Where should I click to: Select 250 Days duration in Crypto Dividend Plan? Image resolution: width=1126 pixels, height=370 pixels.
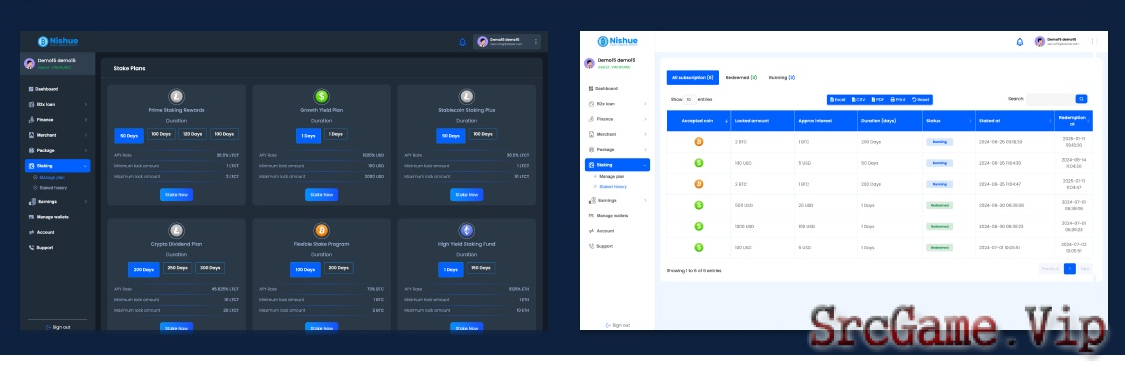177,268
